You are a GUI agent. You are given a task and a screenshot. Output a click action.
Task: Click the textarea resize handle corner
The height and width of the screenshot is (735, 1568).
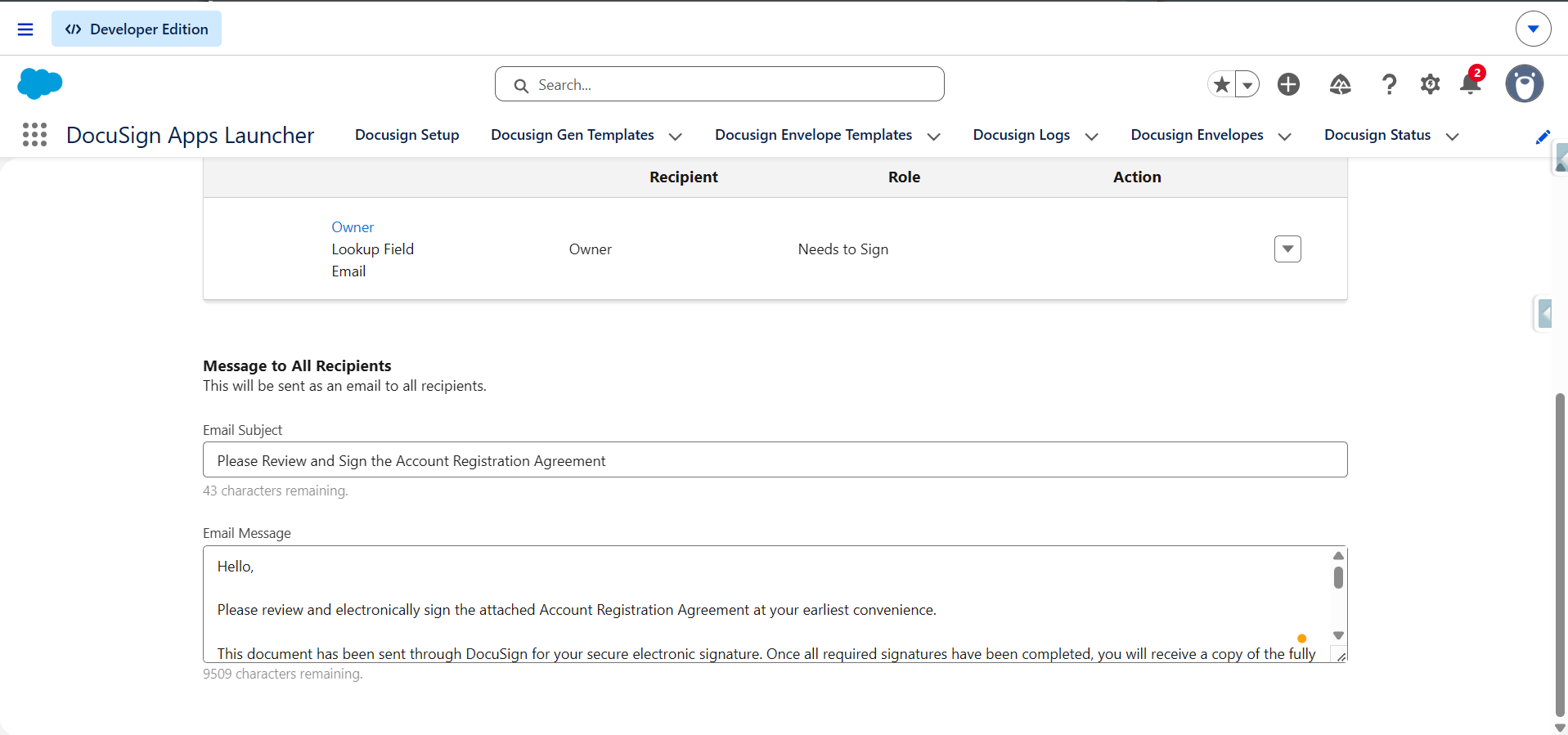tap(1341, 656)
